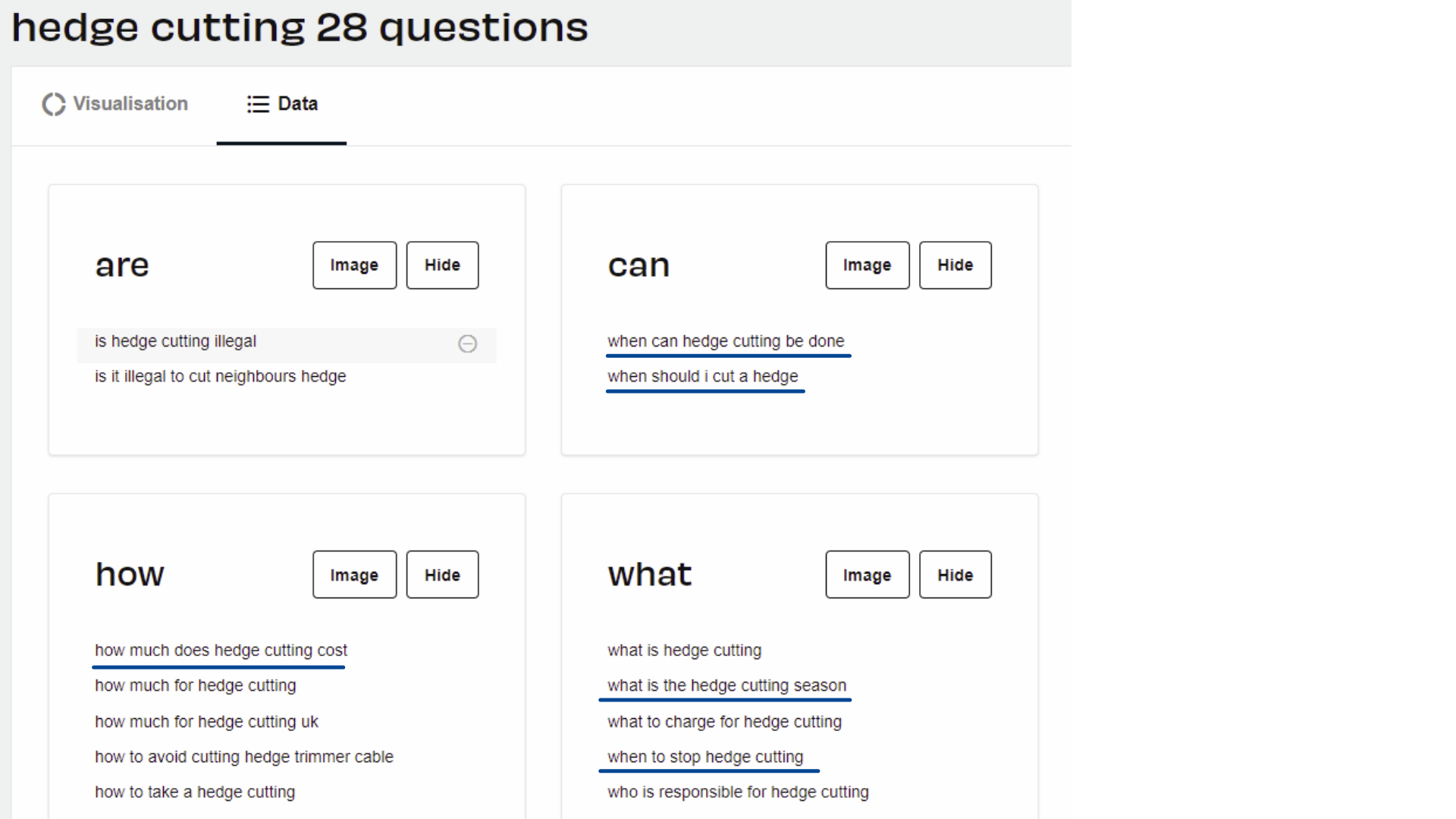Viewport: 1456px width, 819px height.
Task: Click 'is it illegal to cut neighbours hedge' query
Action: pyautogui.click(x=220, y=376)
